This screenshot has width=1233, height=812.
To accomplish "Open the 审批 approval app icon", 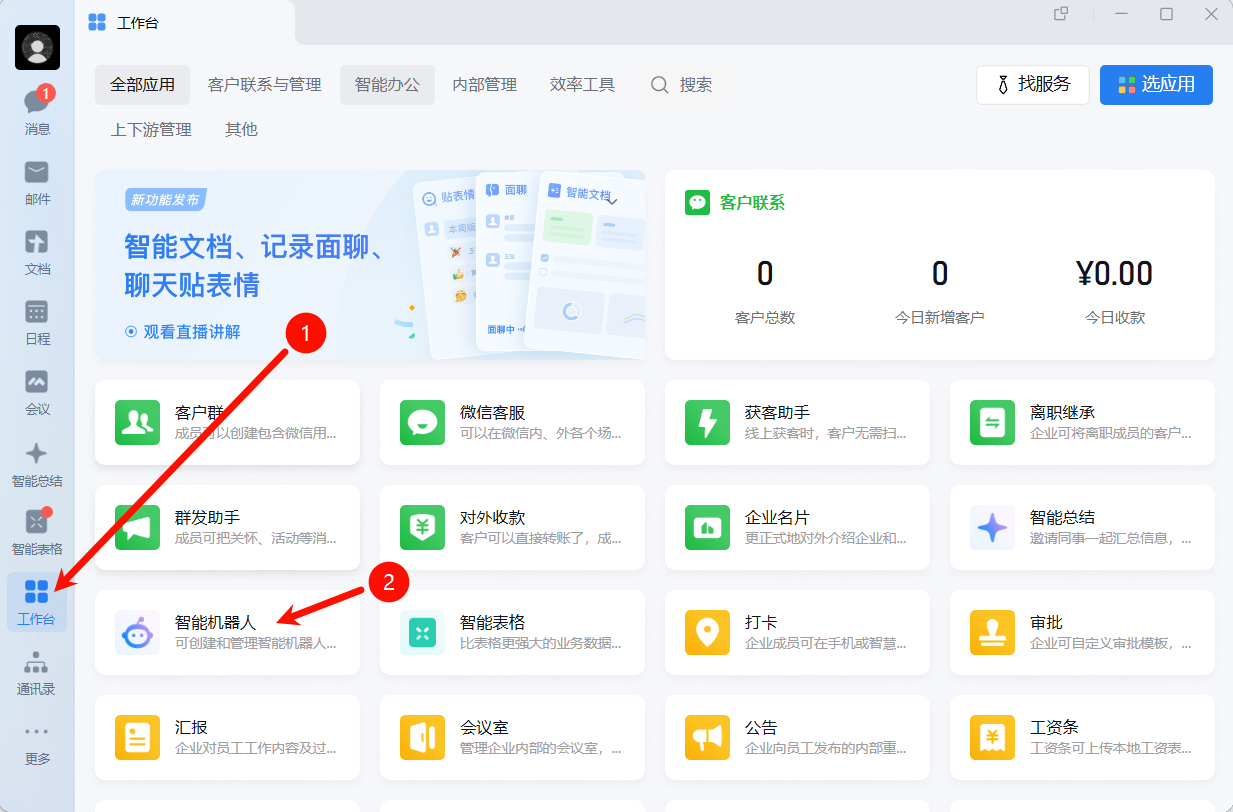I will tap(992, 633).
